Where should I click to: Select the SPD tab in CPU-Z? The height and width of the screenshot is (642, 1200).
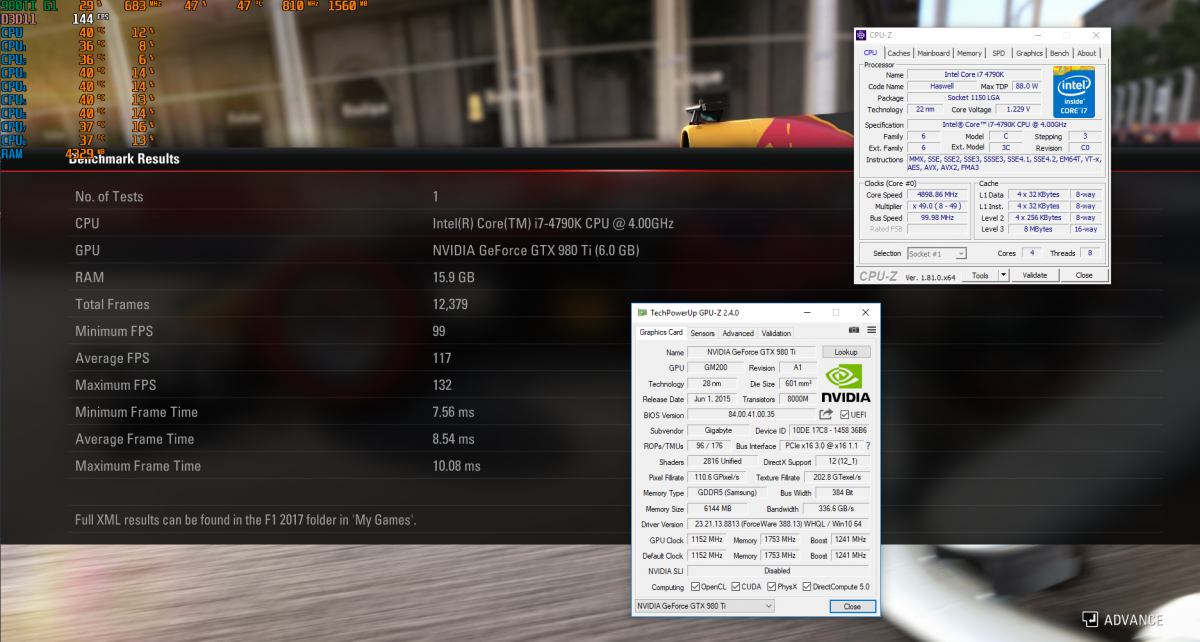click(999, 53)
